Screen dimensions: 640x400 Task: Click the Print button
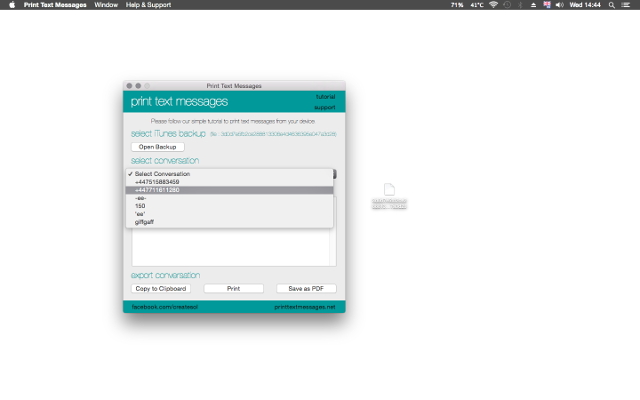(233, 289)
